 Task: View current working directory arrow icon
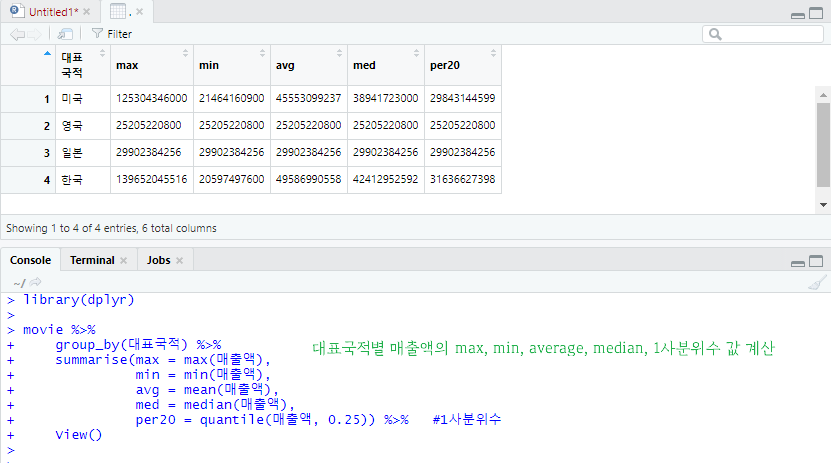tap(36, 282)
